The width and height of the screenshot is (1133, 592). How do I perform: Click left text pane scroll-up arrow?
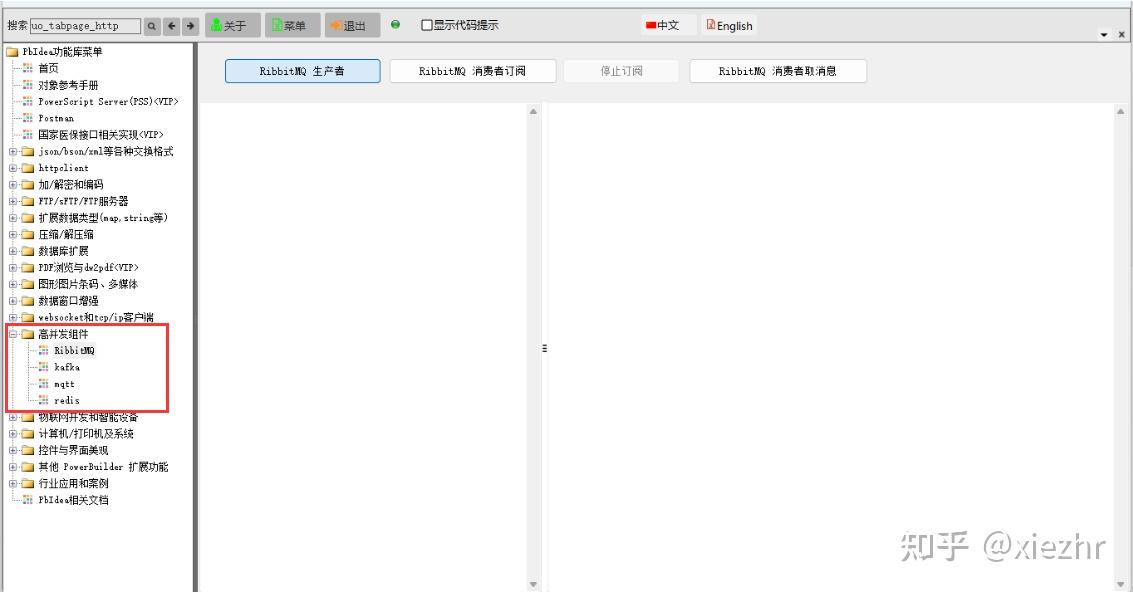click(x=533, y=111)
